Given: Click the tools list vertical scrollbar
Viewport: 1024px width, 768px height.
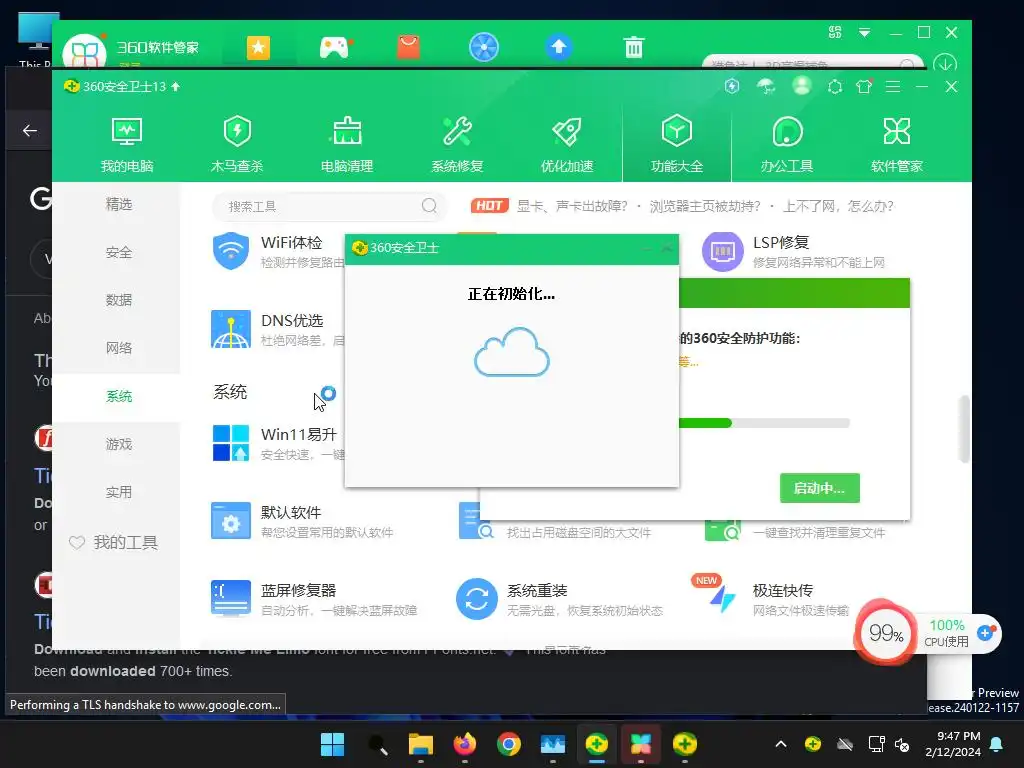Looking at the screenshot, I should pyautogui.click(x=964, y=428).
